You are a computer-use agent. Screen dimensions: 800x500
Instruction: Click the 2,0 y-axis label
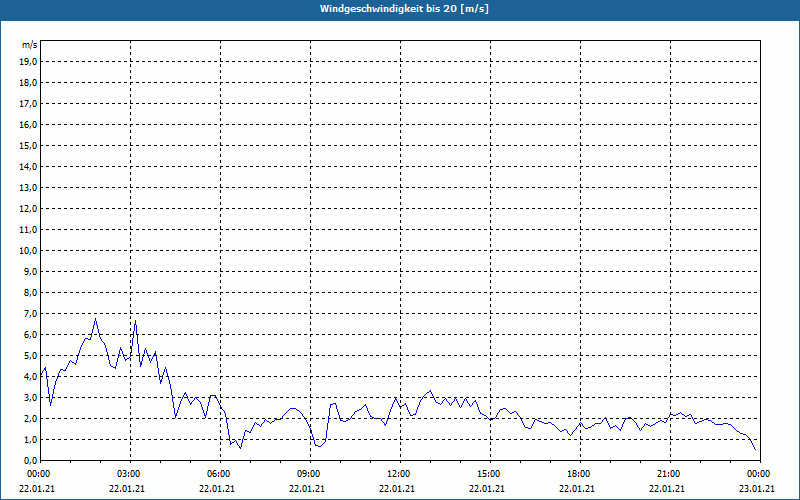coord(31,418)
